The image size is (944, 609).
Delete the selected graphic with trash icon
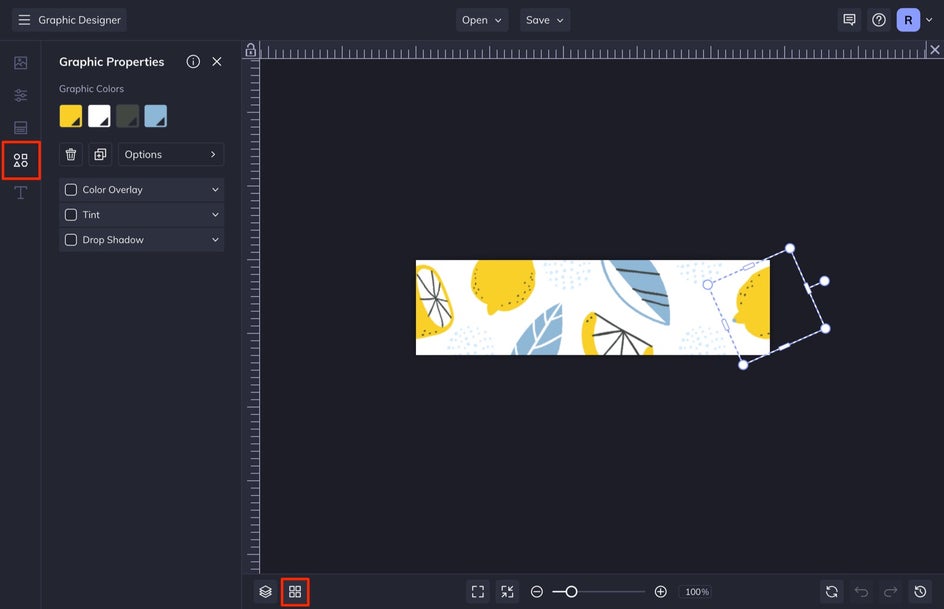tap(71, 154)
